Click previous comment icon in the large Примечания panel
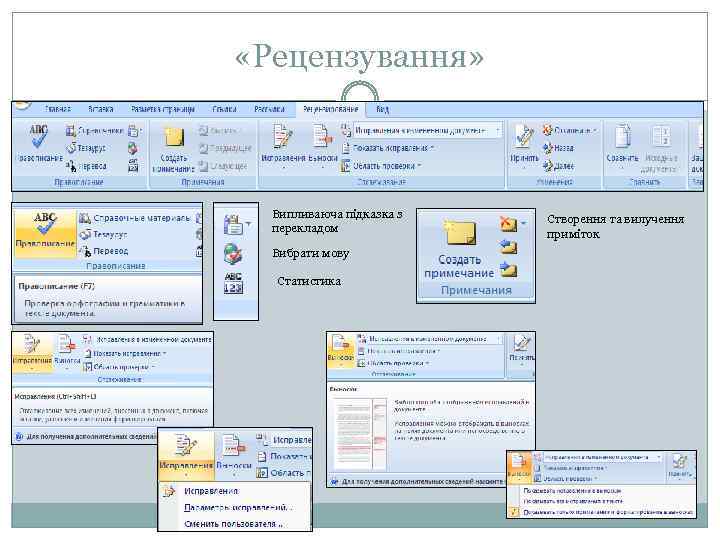 (508, 248)
